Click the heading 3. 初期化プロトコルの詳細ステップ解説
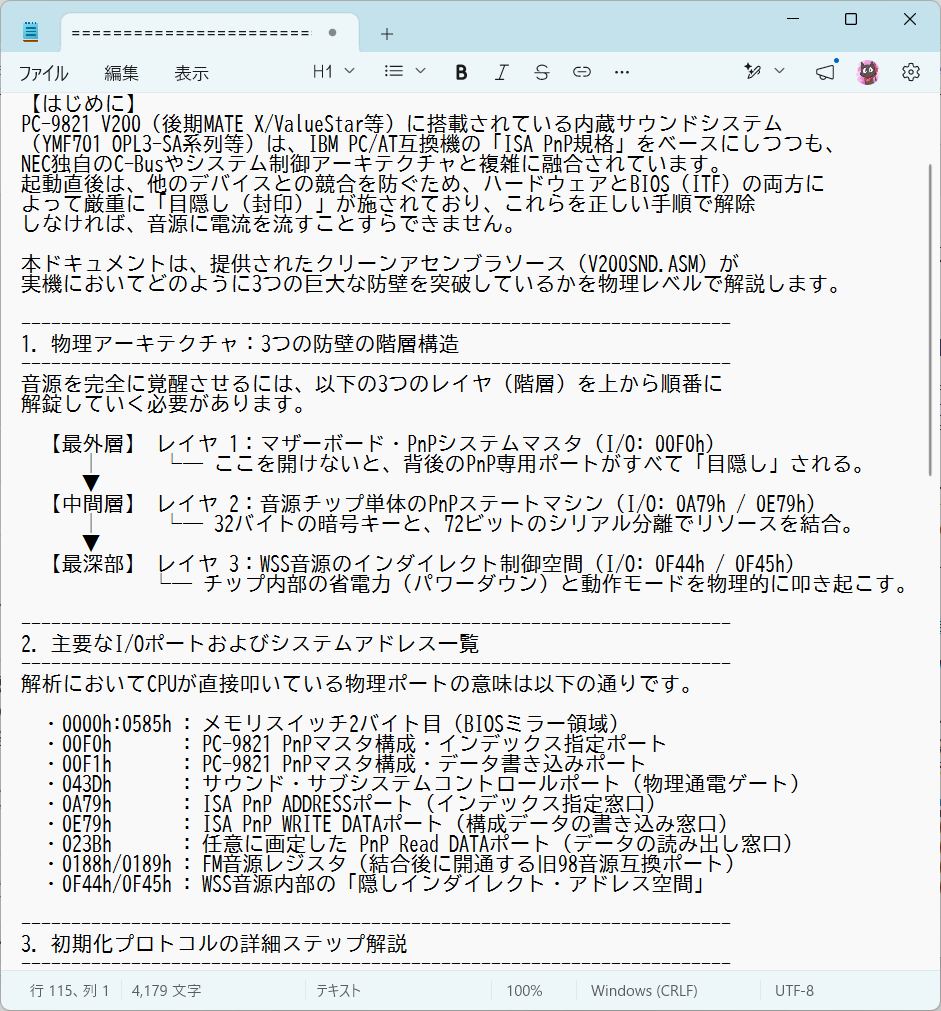This screenshot has height=1011, width=941. [x=214, y=943]
